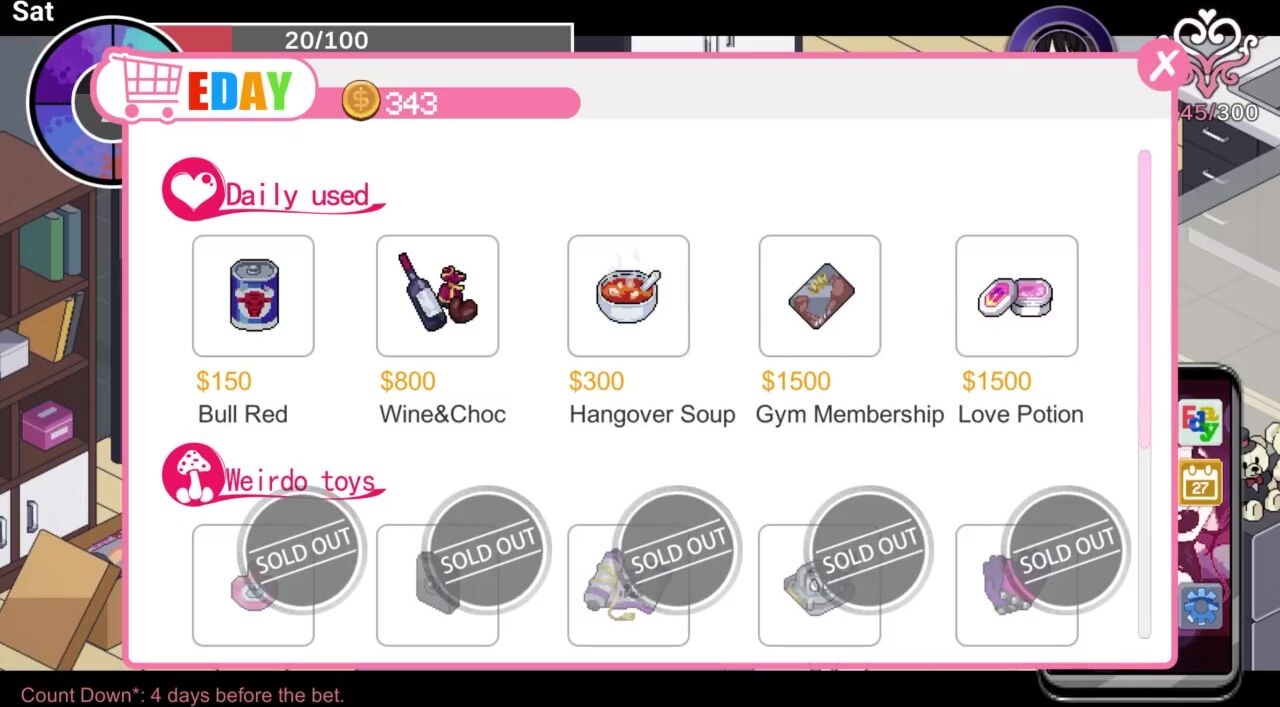
Task: Click the $1500 Gym Membership price
Action: (796, 381)
